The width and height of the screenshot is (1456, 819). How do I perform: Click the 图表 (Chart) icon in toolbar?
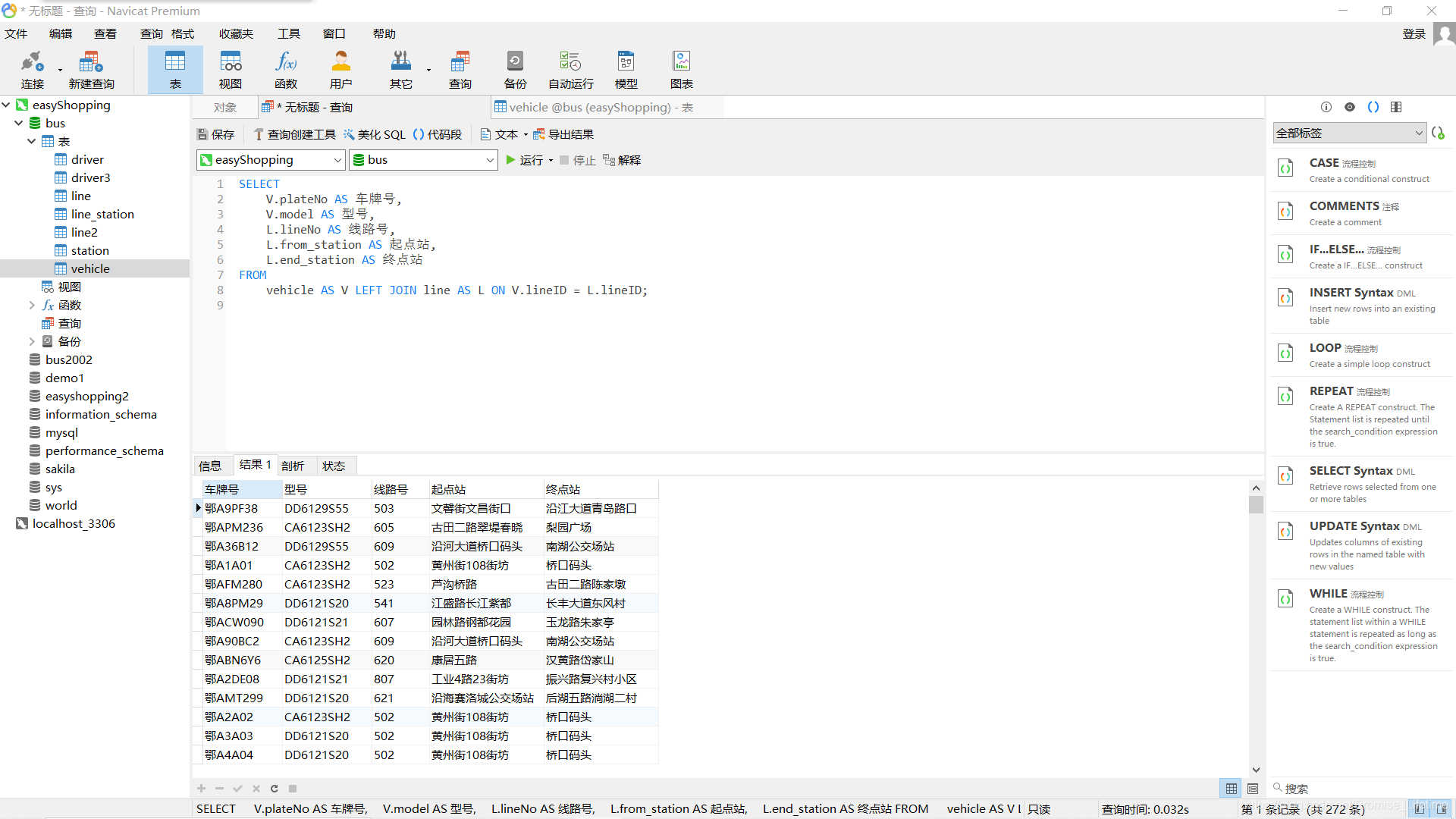click(682, 62)
